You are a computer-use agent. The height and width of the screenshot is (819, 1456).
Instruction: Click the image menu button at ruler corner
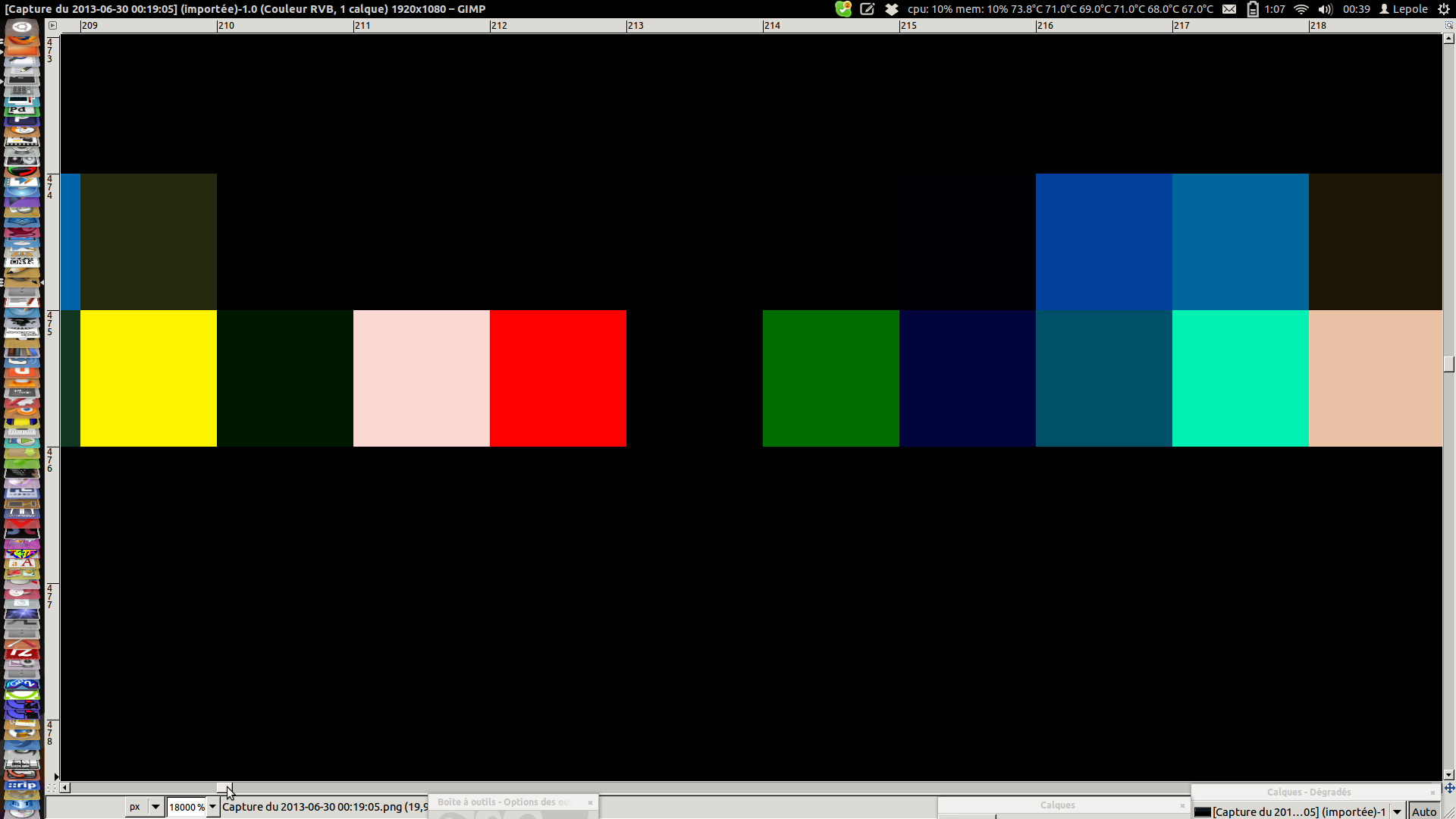click(x=52, y=25)
